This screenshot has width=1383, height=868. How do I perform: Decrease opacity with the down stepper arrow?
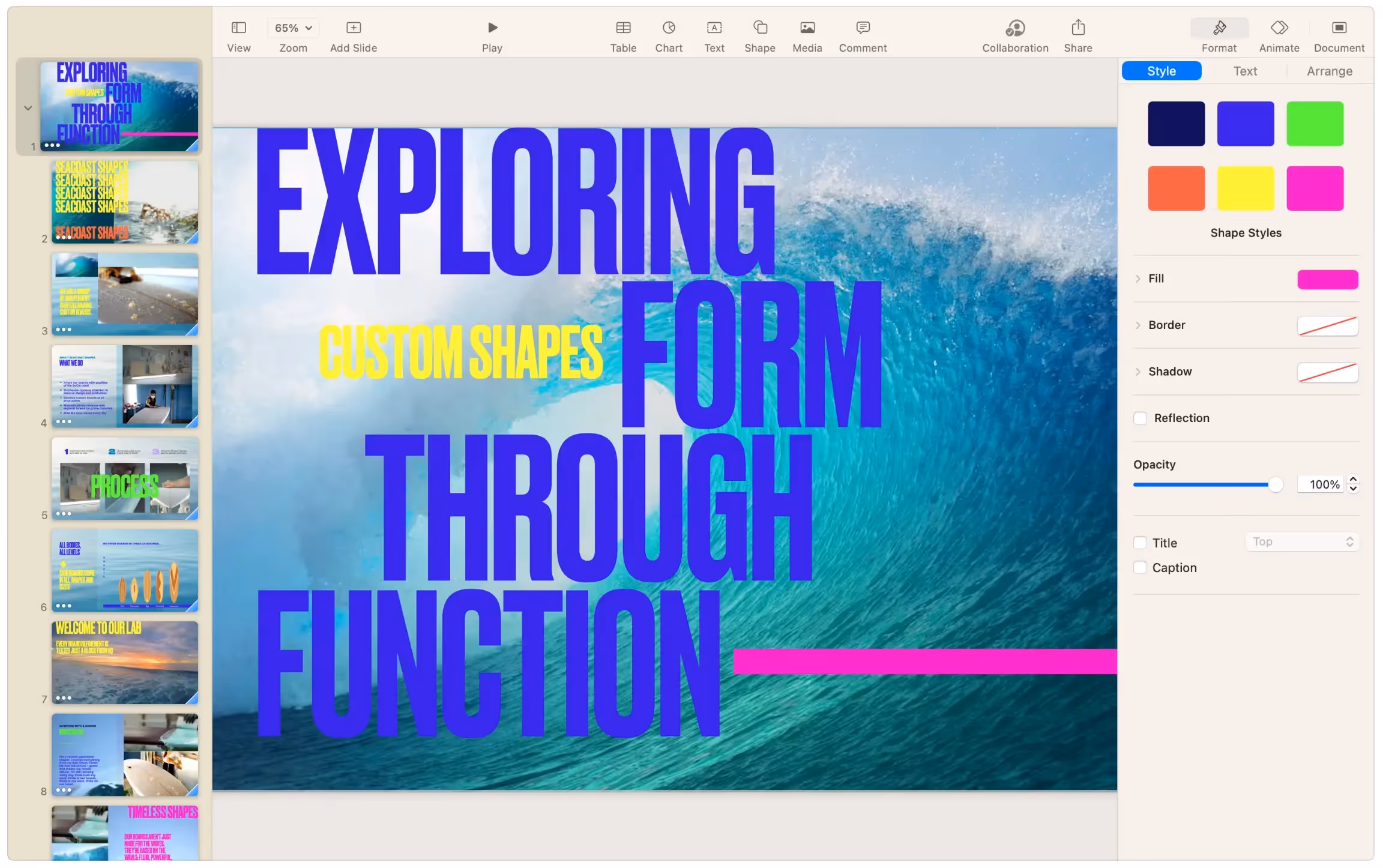[x=1353, y=489]
